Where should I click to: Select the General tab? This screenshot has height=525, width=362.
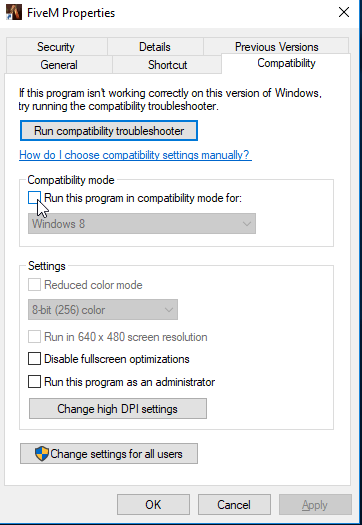59,65
